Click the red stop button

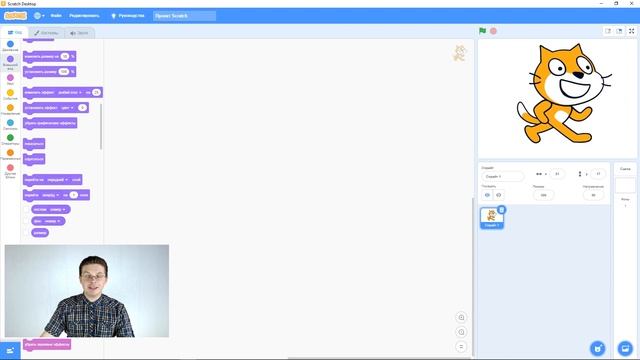493,31
